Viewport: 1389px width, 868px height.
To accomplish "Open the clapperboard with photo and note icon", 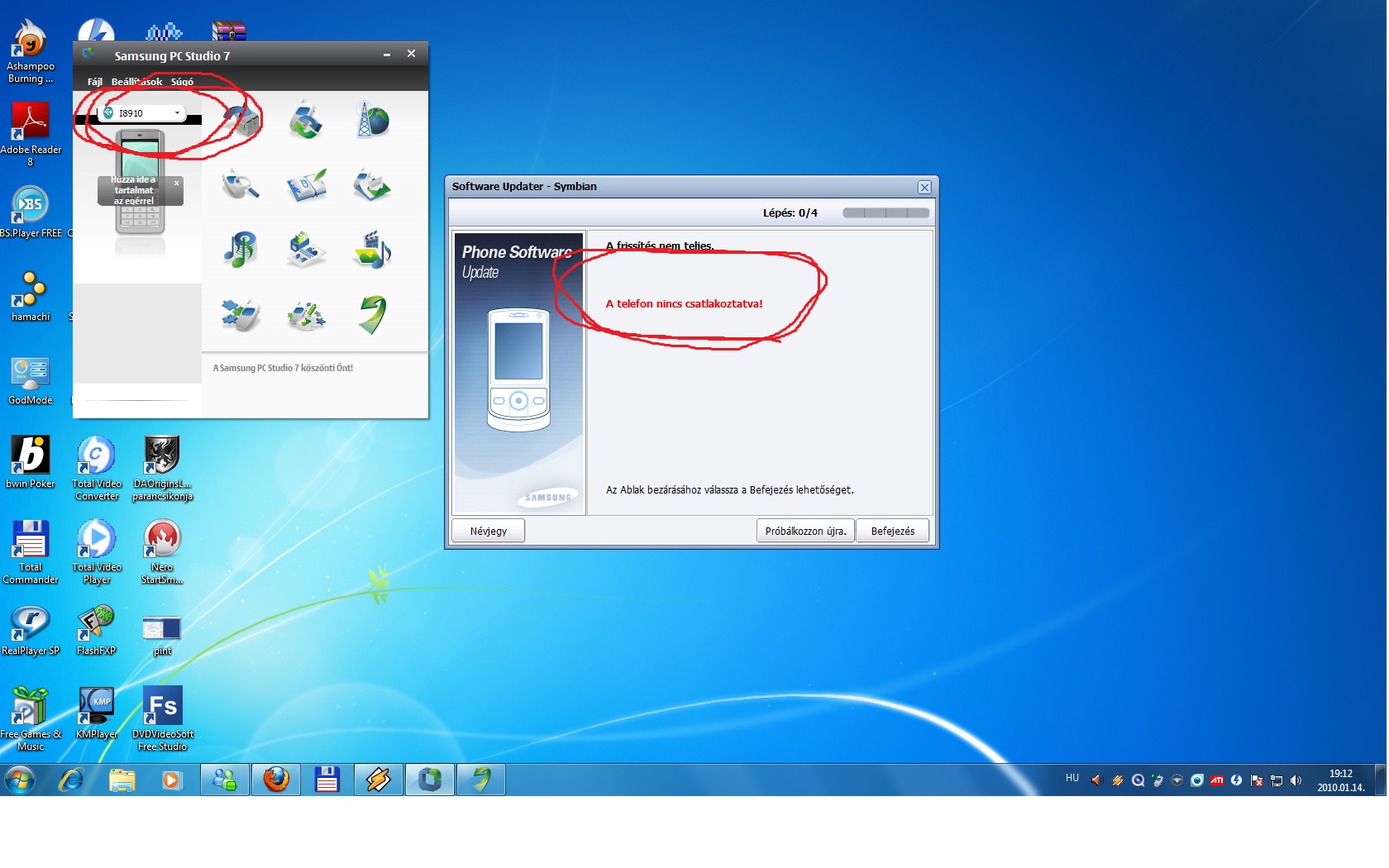I will [x=372, y=250].
